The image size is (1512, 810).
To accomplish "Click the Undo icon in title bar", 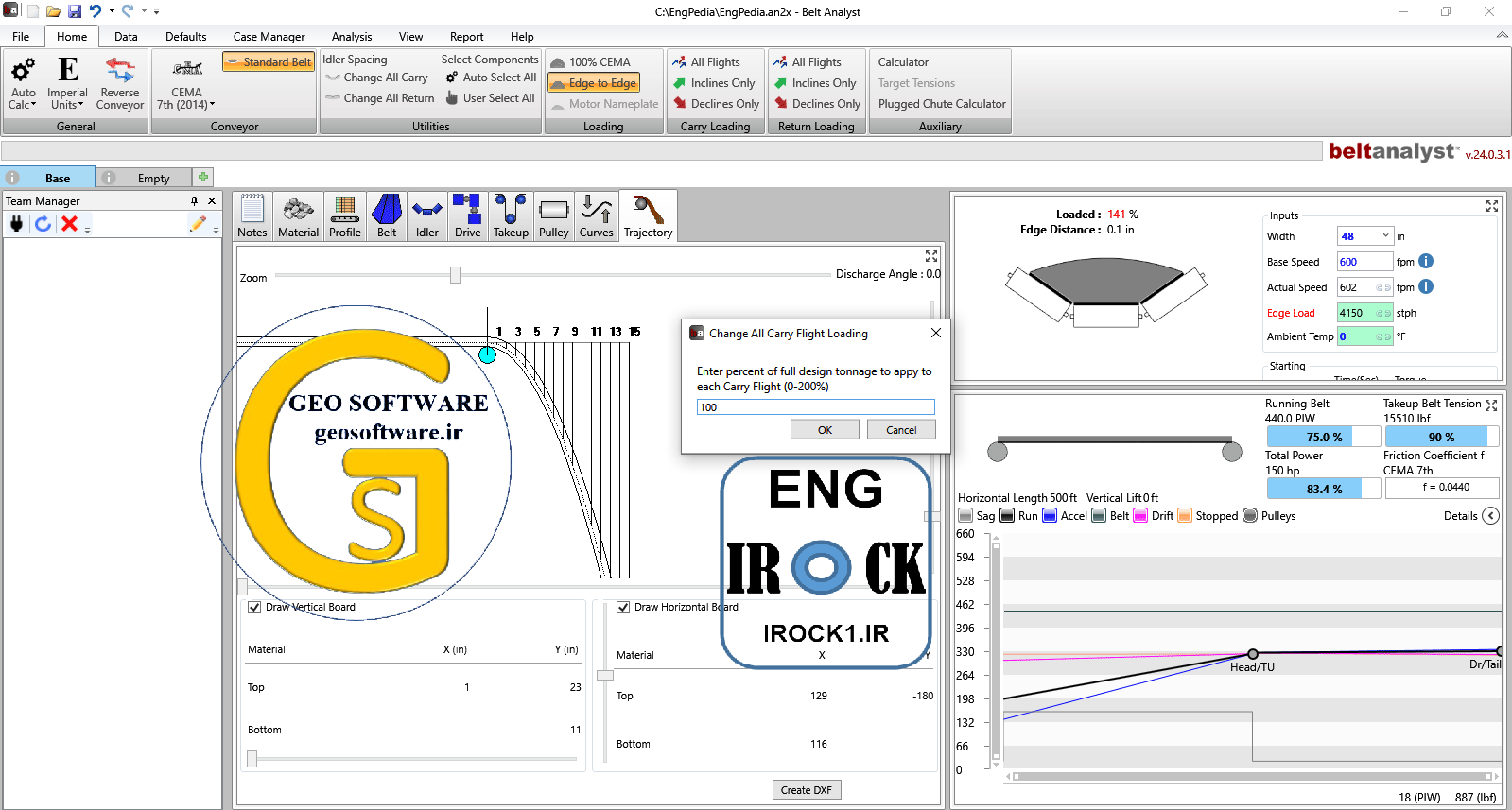I will tap(95, 11).
